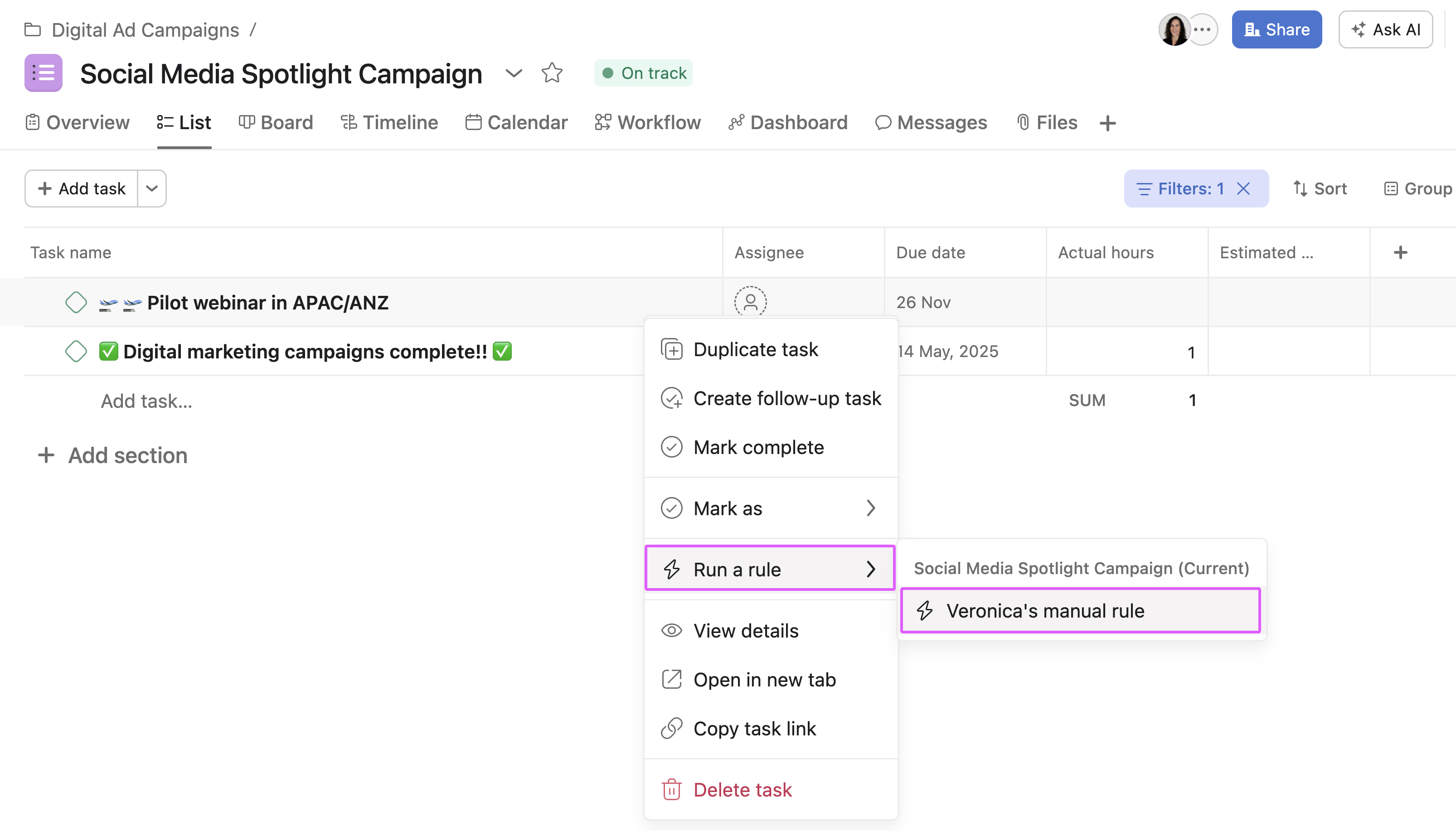This screenshot has width=1456, height=831.
Task: Open the Add task dropdown arrow
Action: [x=151, y=188]
